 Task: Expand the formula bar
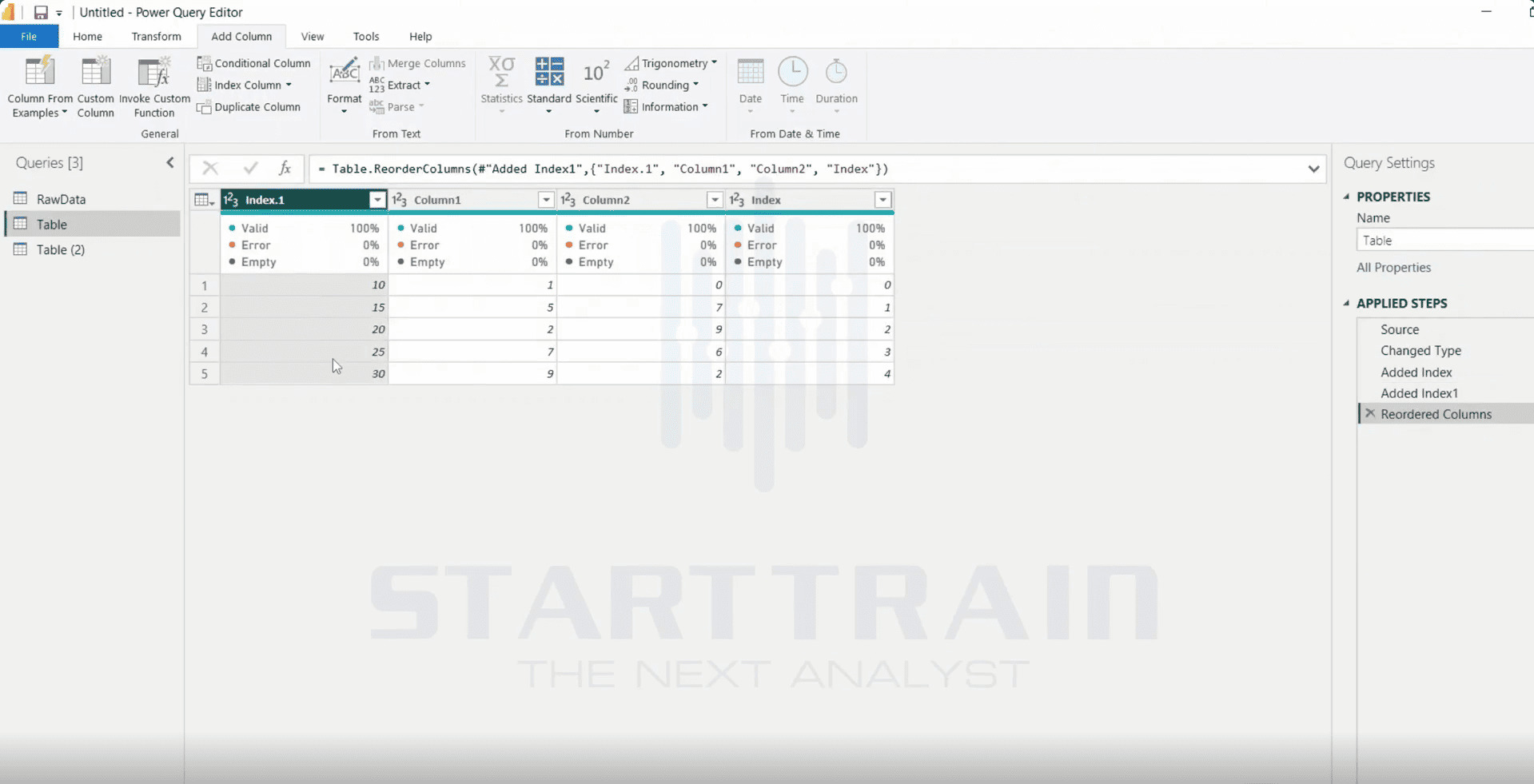1313,169
